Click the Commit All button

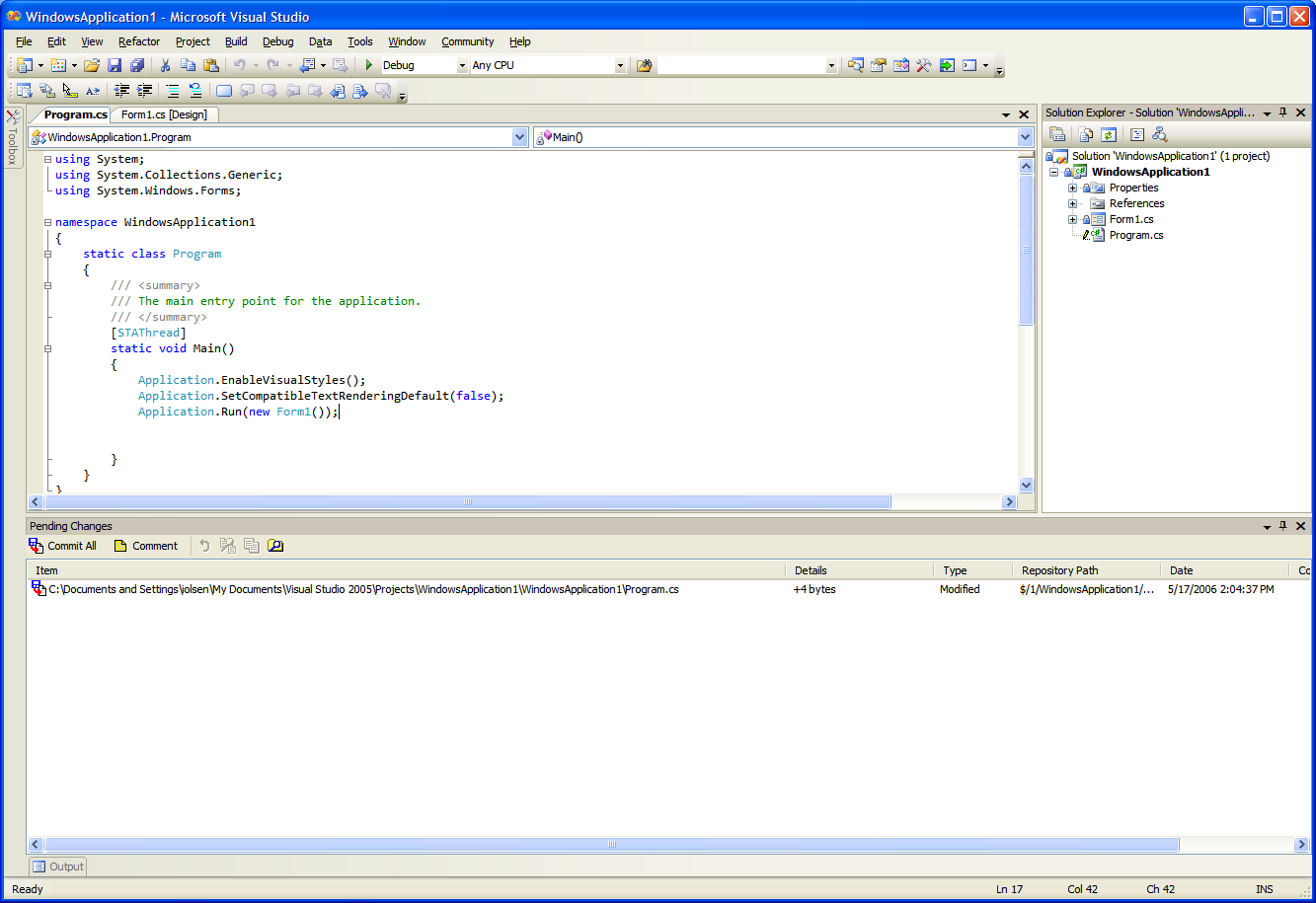(x=63, y=546)
